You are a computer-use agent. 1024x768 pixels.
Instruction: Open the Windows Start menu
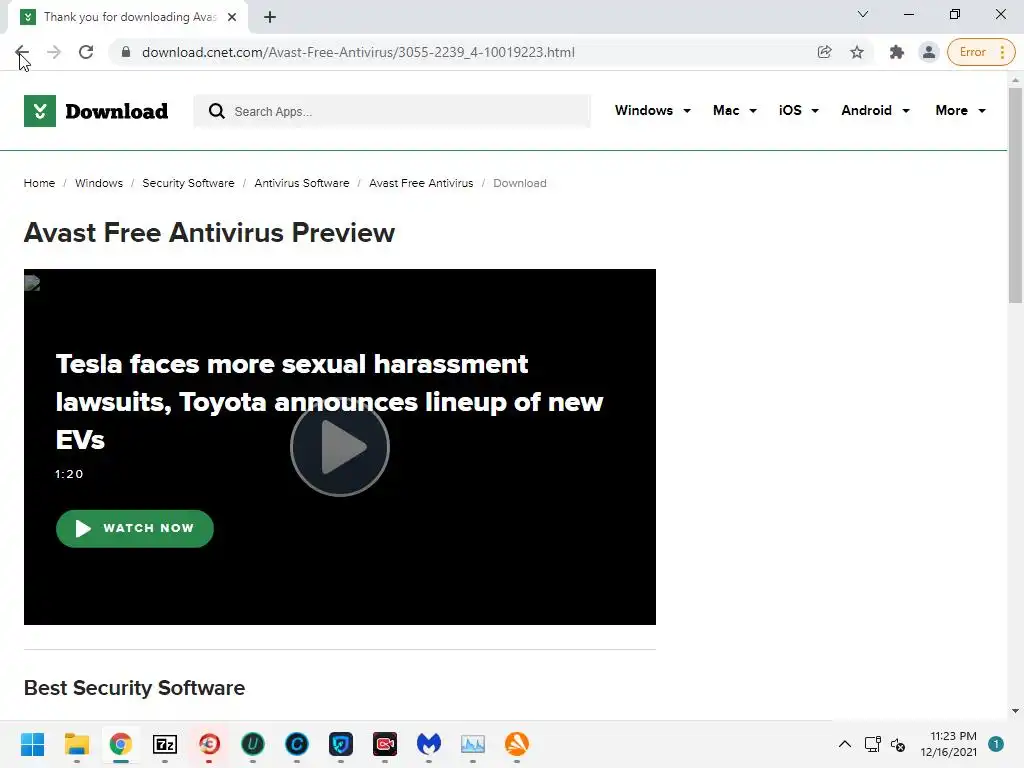(33, 744)
